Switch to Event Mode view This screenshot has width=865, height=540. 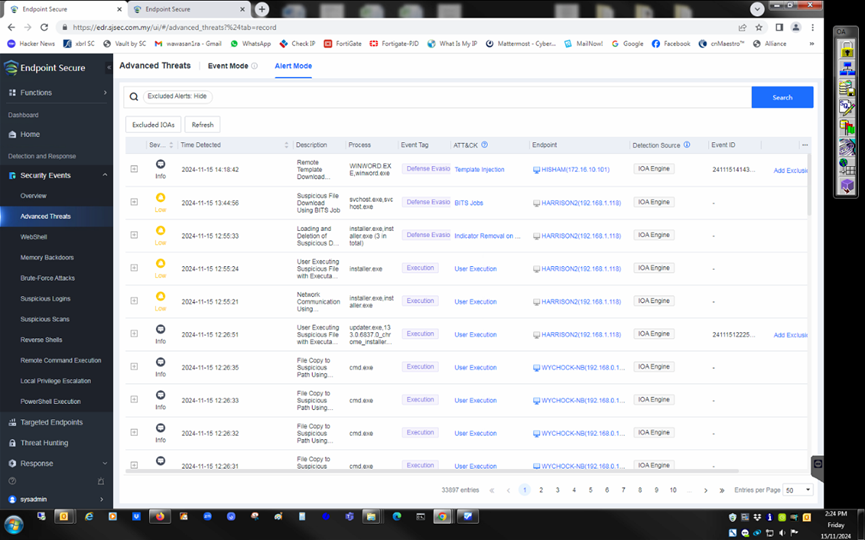point(228,66)
